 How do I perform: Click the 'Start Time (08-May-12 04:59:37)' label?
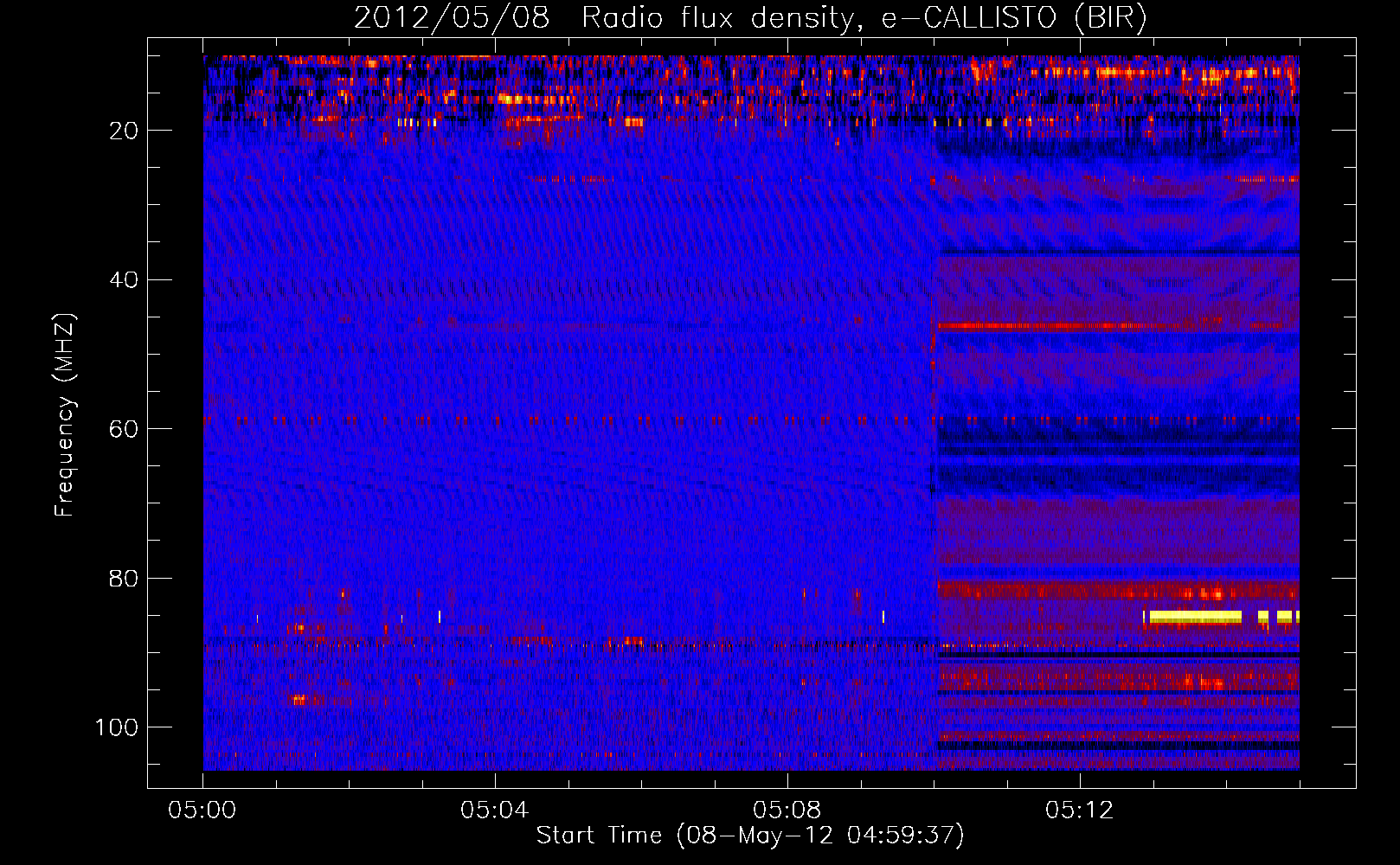pyautogui.click(x=749, y=836)
